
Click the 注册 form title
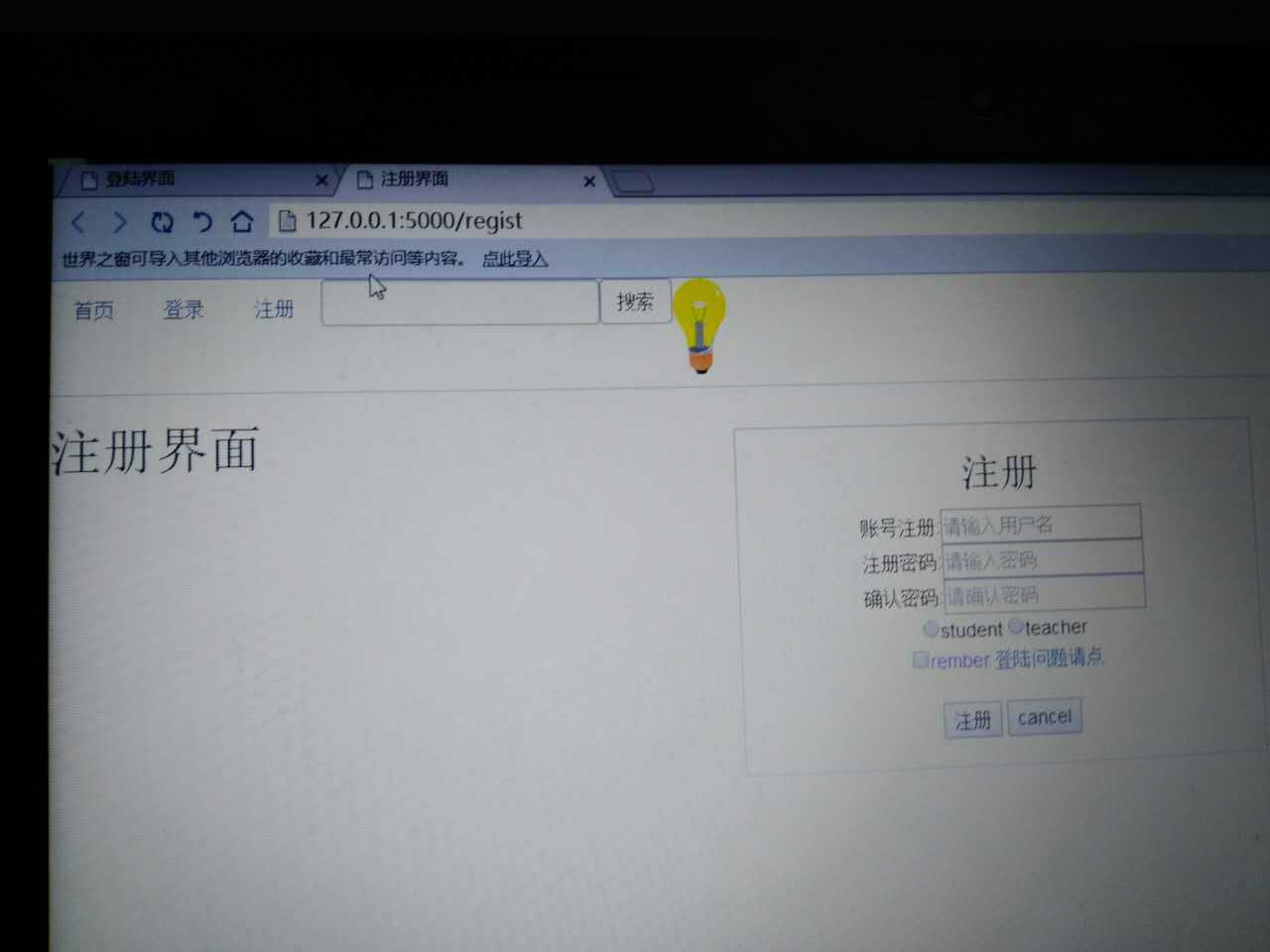(998, 472)
